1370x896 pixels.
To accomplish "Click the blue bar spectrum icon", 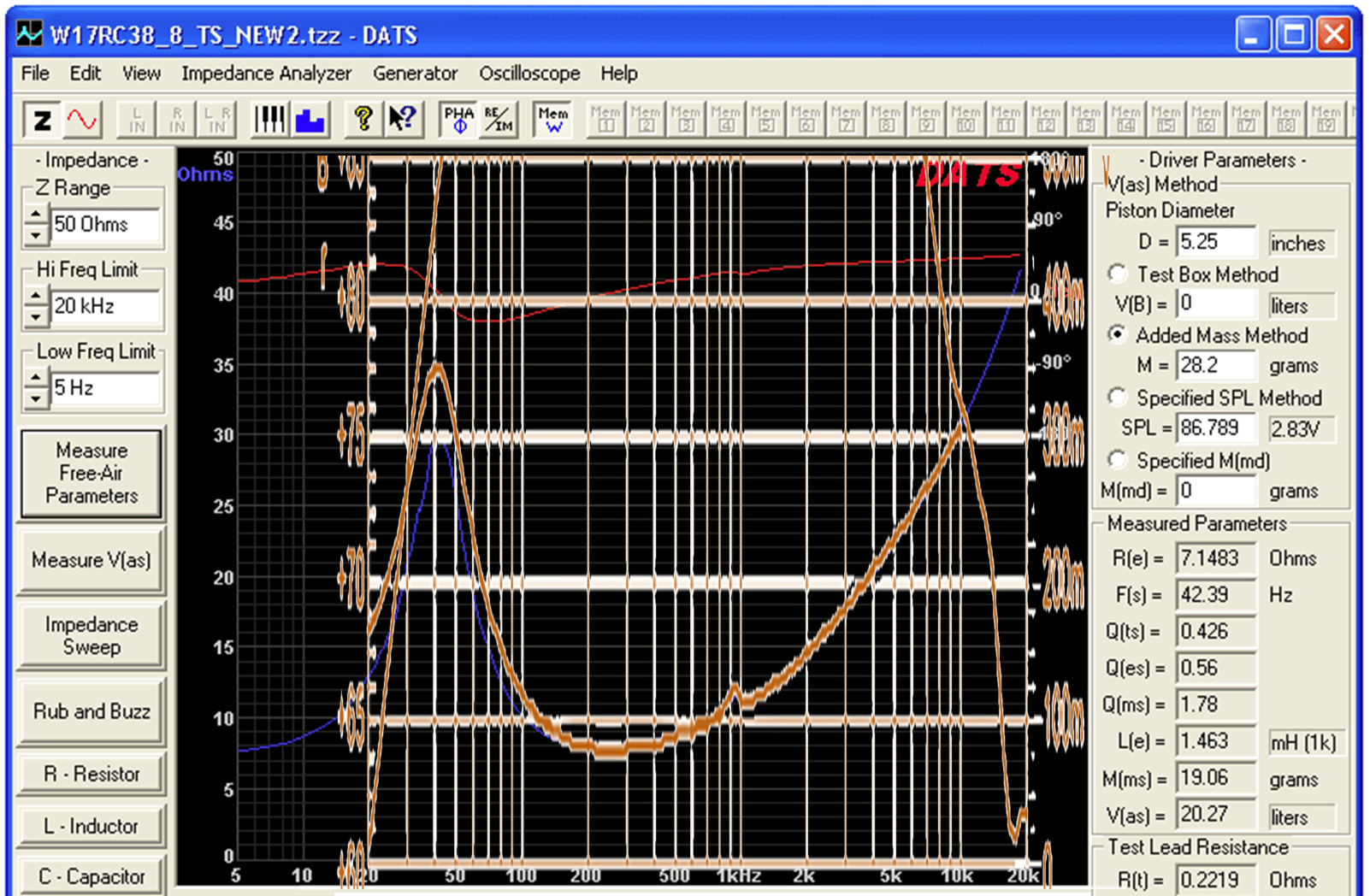I will coord(309,120).
